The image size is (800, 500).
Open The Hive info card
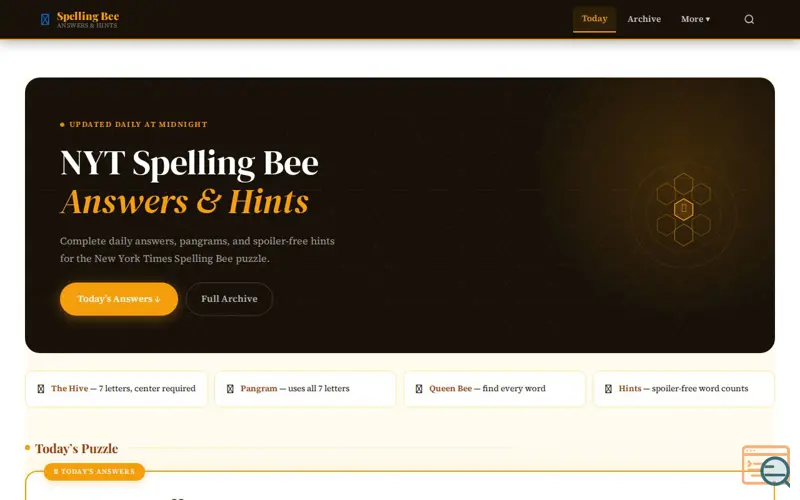point(116,389)
